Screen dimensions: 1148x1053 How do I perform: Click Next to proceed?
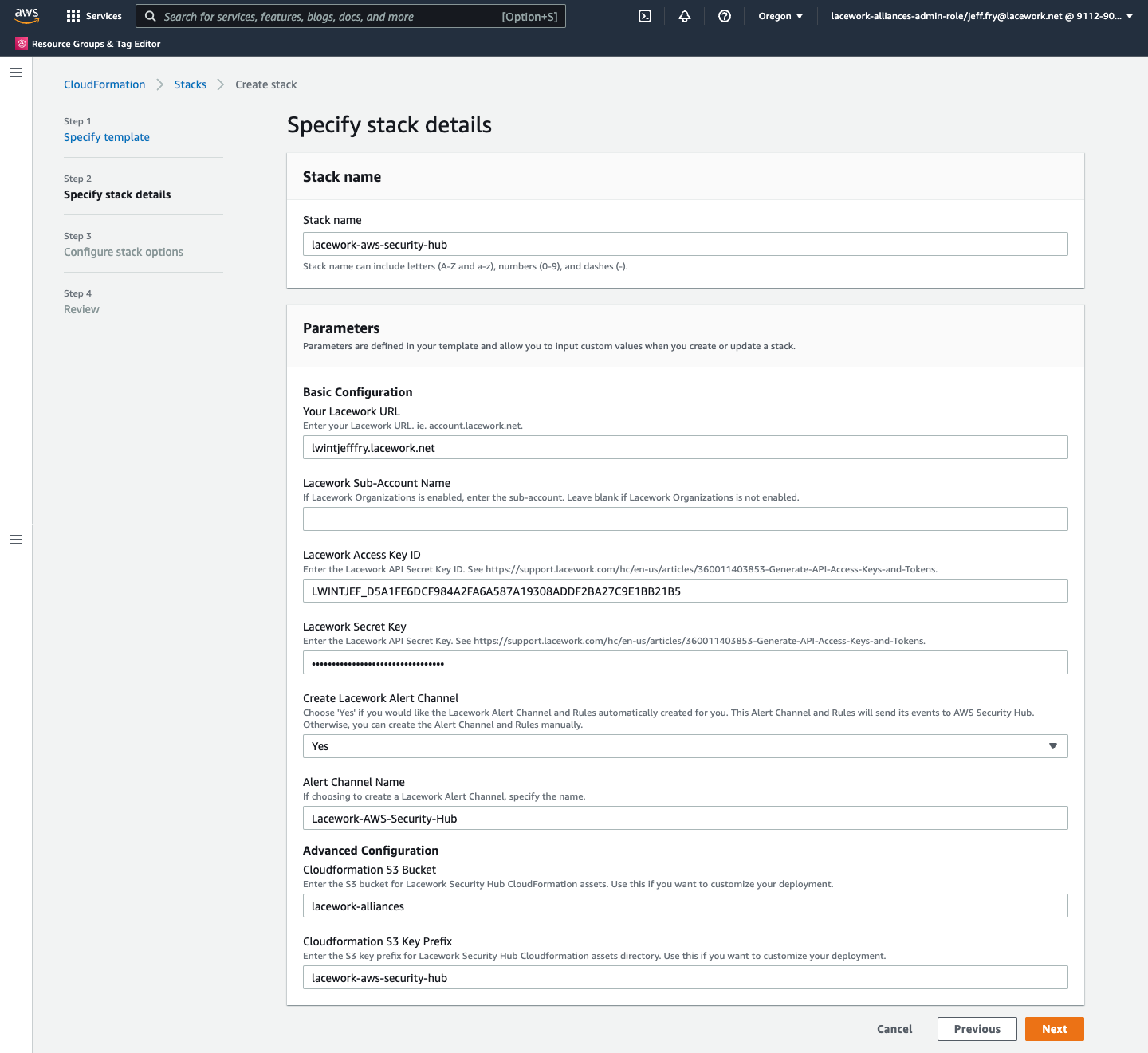tap(1054, 1028)
